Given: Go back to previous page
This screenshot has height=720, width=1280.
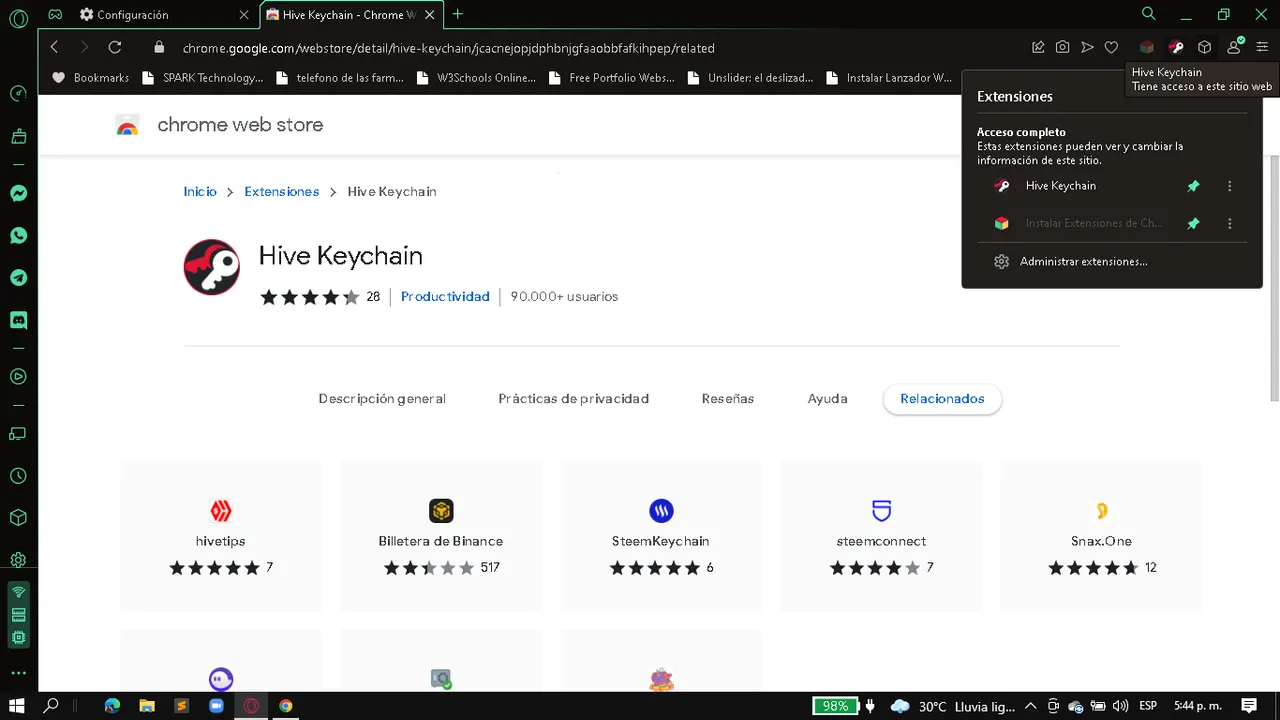Looking at the screenshot, I should tap(54, 47).
